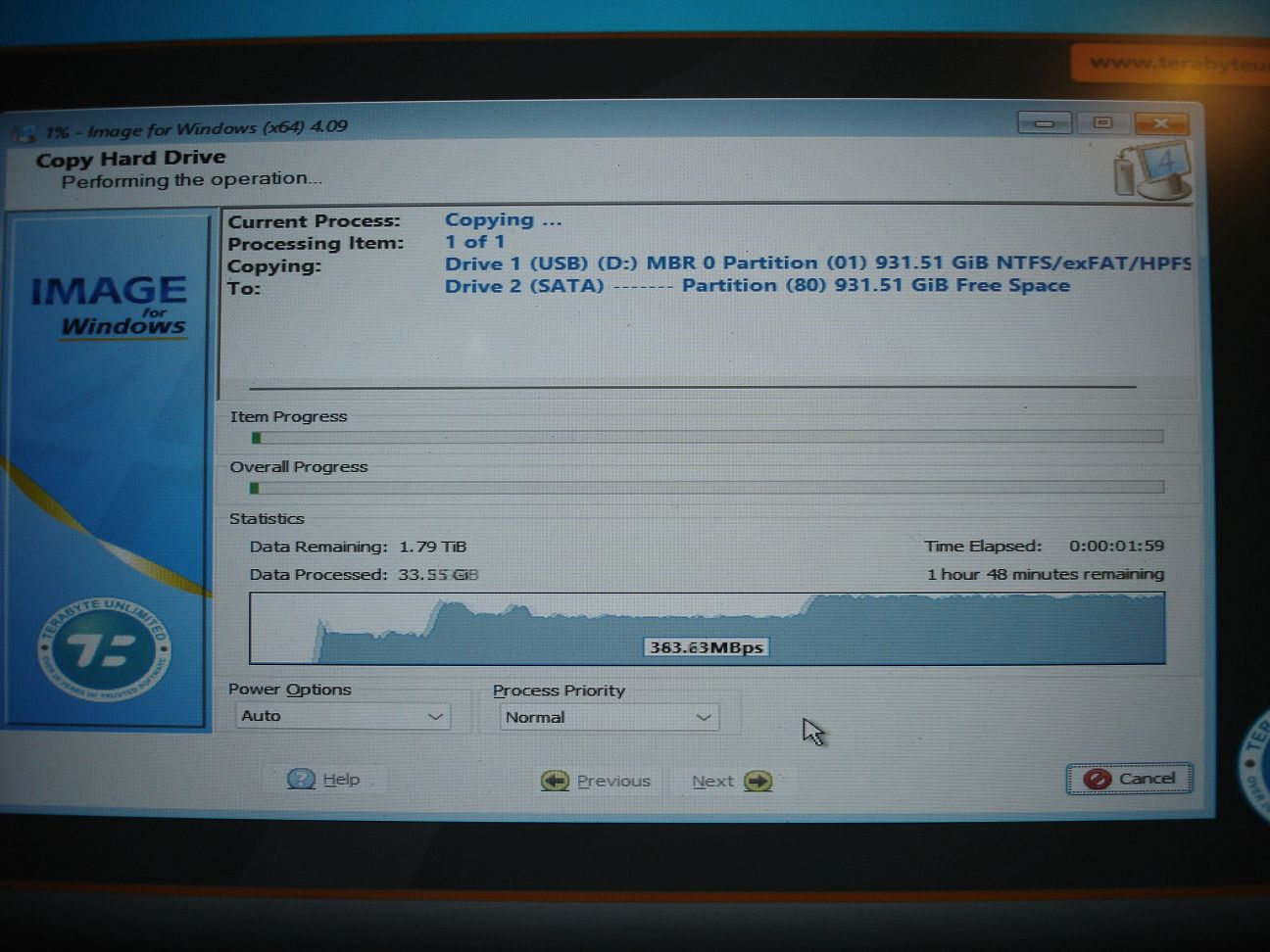Click the 'Time Elapsed:' label
Screen dimensions: 1270x952
point(983,546)
